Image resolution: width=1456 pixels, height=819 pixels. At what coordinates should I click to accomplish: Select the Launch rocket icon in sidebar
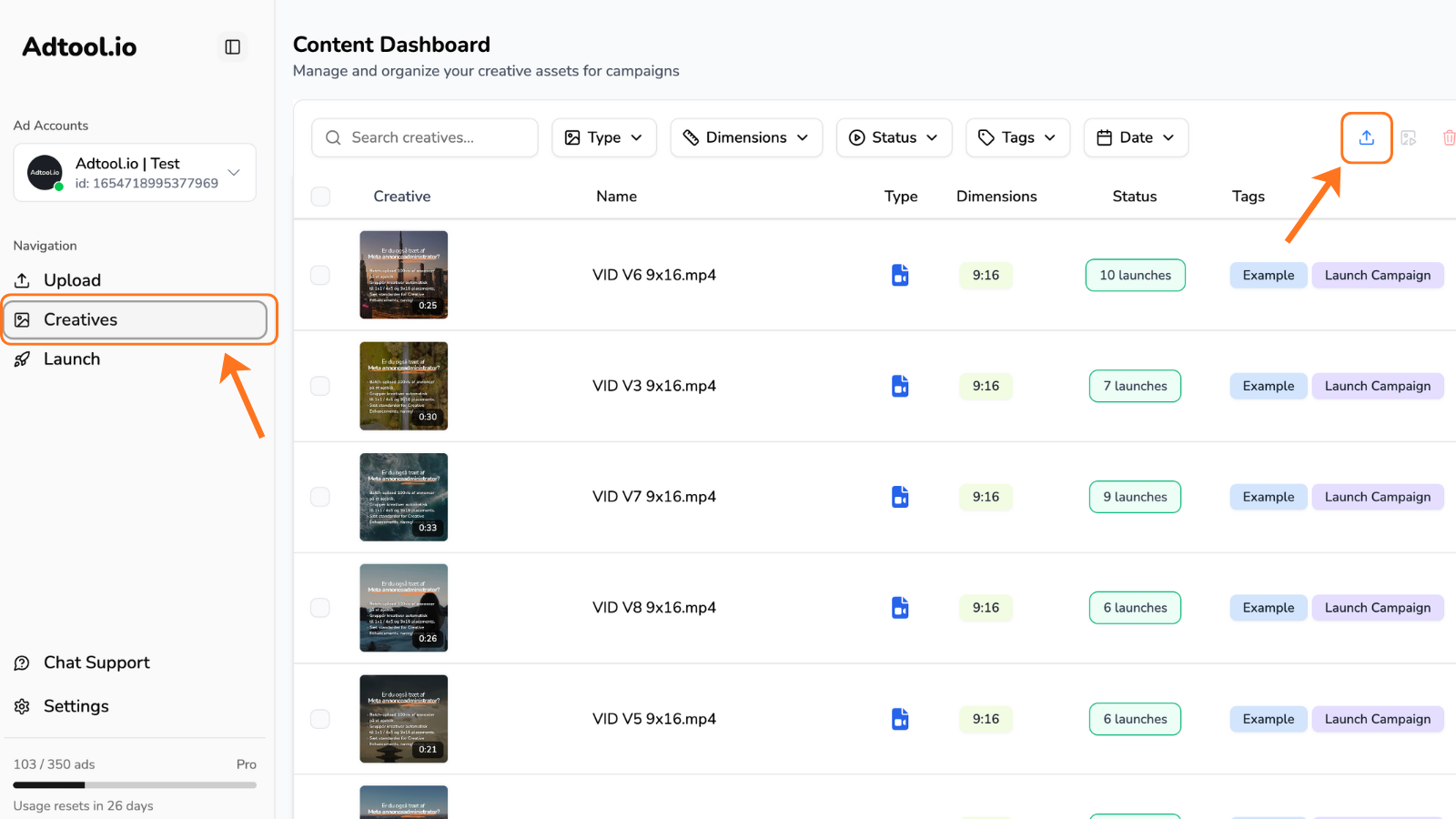click(x=72, y=359)
